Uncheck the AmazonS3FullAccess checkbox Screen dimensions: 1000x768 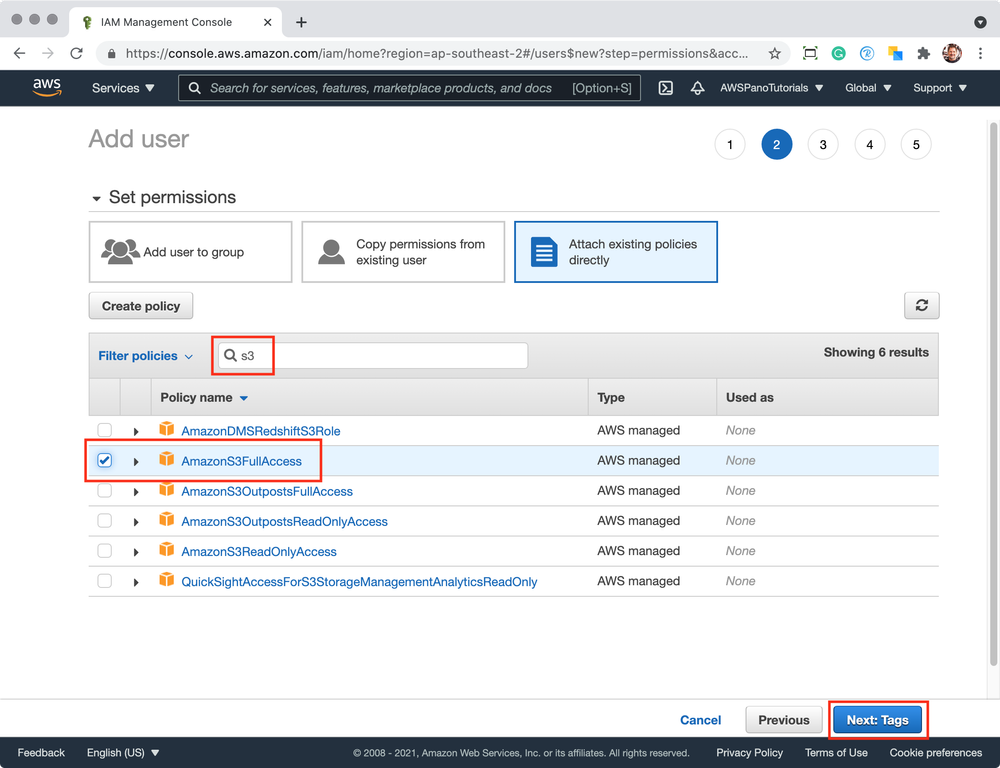click(105, 460)
